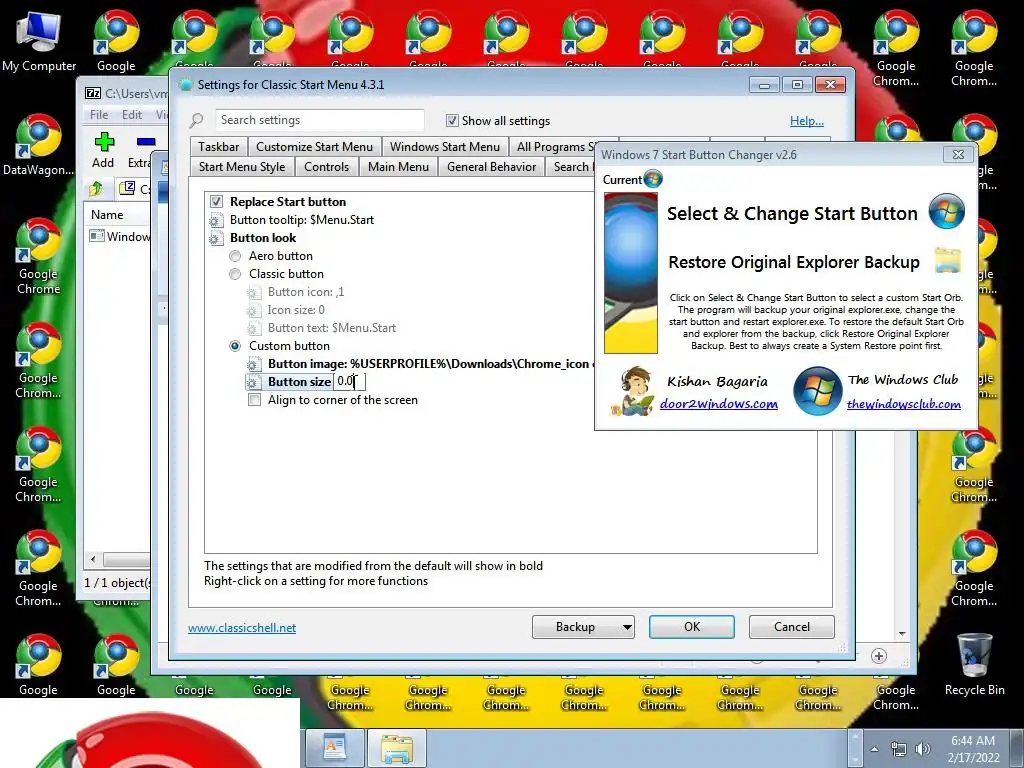Switch to the Main Menu tab
The width and height of the screenshot is (1024, 768).
point(398,167)
